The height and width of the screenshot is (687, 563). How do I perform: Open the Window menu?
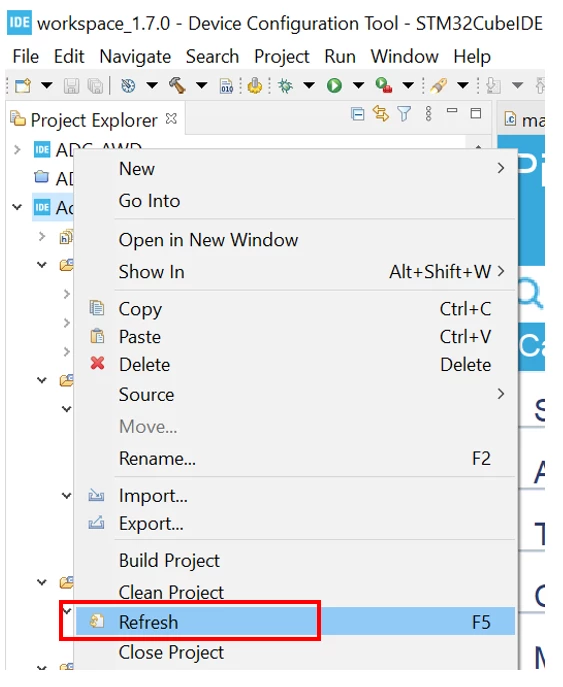pos(404,57)
